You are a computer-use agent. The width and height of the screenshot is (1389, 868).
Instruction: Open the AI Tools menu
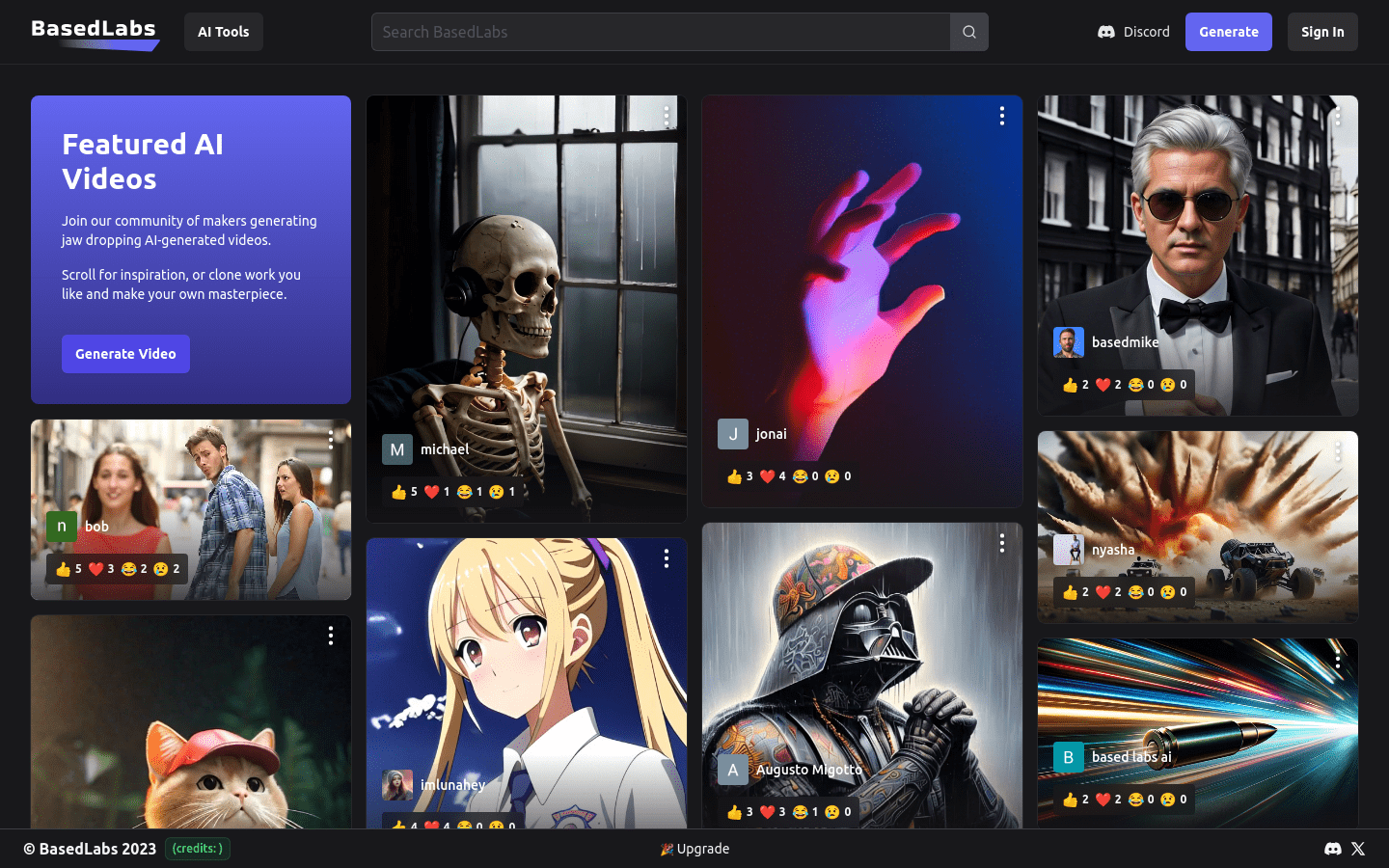pyautogui.click(x=223, y=32)
